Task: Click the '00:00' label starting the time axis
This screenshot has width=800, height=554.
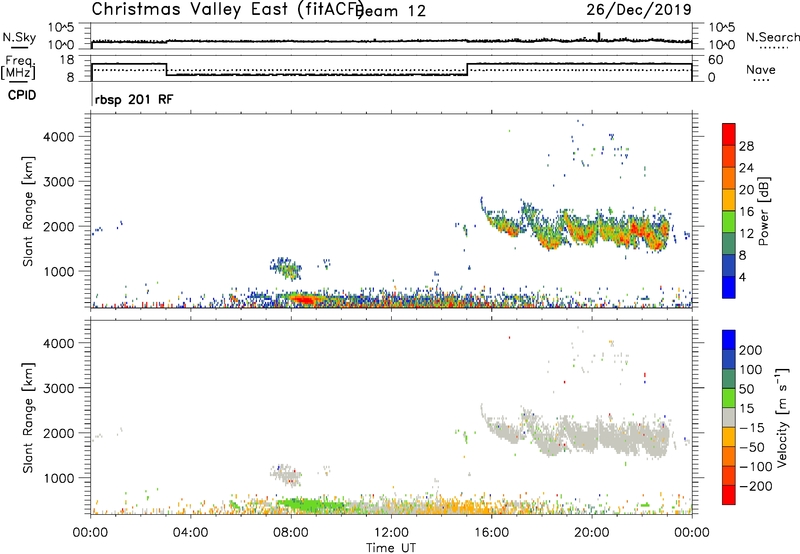Action: [x=90, y=533]
